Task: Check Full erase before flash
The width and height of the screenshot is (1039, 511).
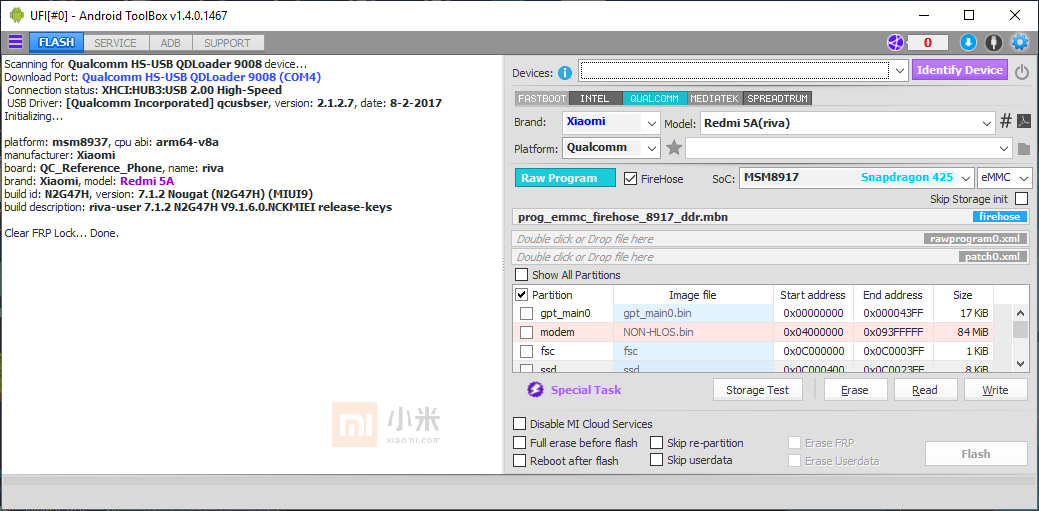Action: tap(520, 443)
